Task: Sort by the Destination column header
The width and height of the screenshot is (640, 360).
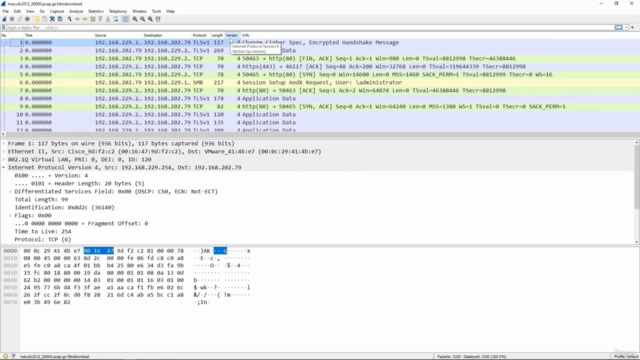Action: click(x=167, y=36)
